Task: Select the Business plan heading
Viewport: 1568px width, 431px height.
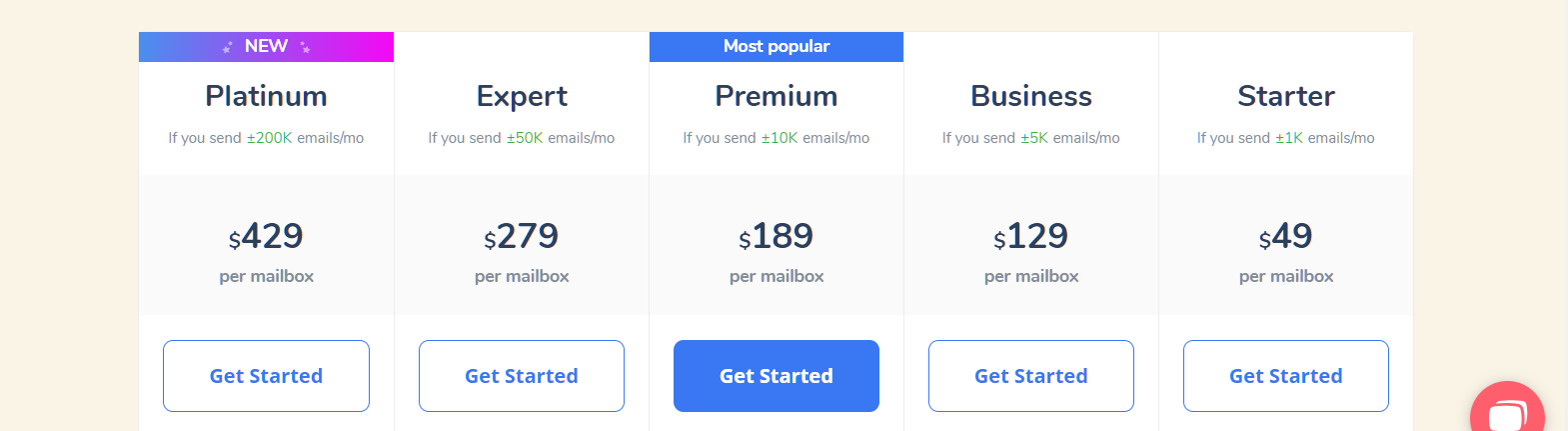Action: (1031, 96)
